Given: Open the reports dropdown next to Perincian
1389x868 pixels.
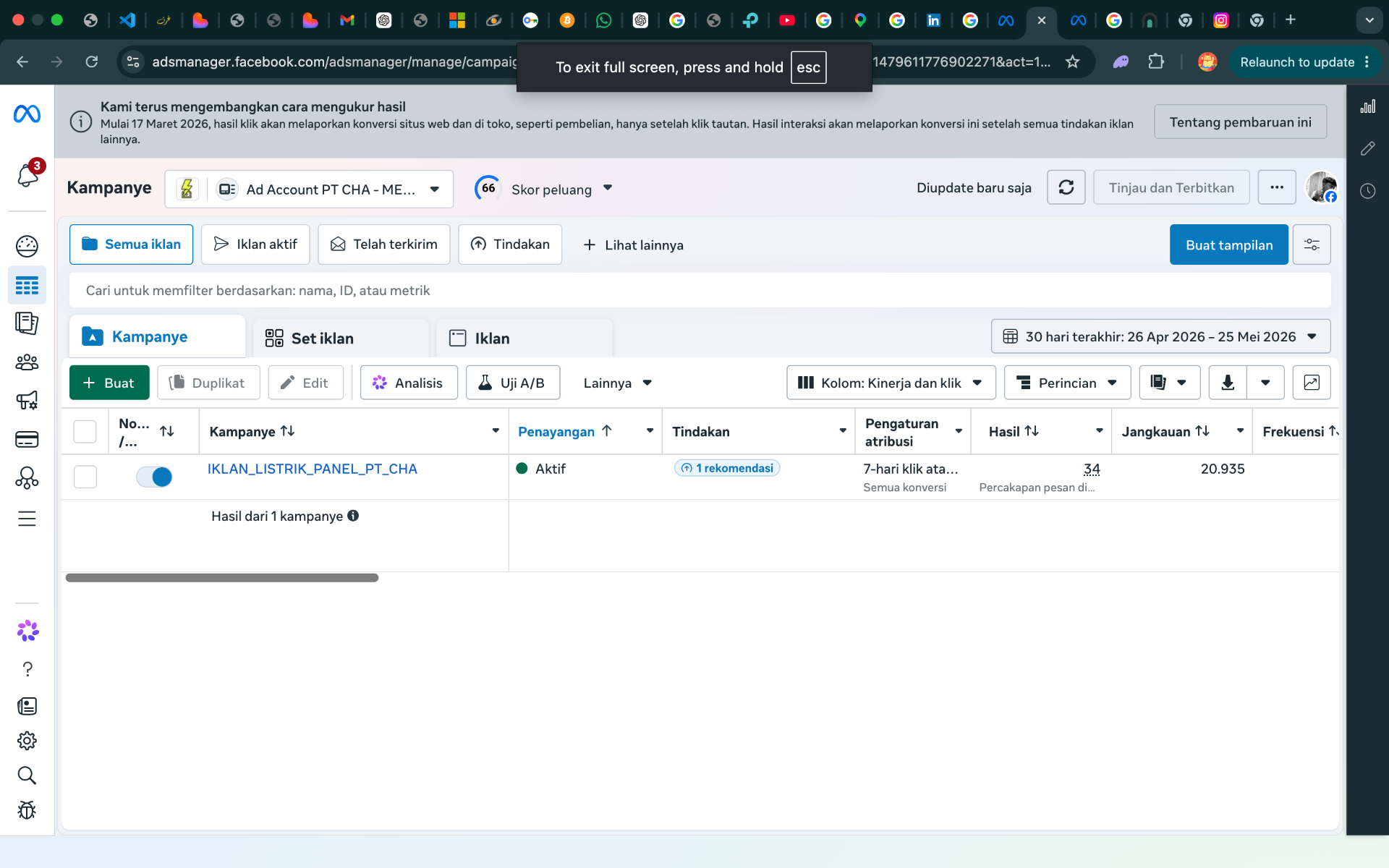Looking at the screenshot, I should pos(1169,383).
